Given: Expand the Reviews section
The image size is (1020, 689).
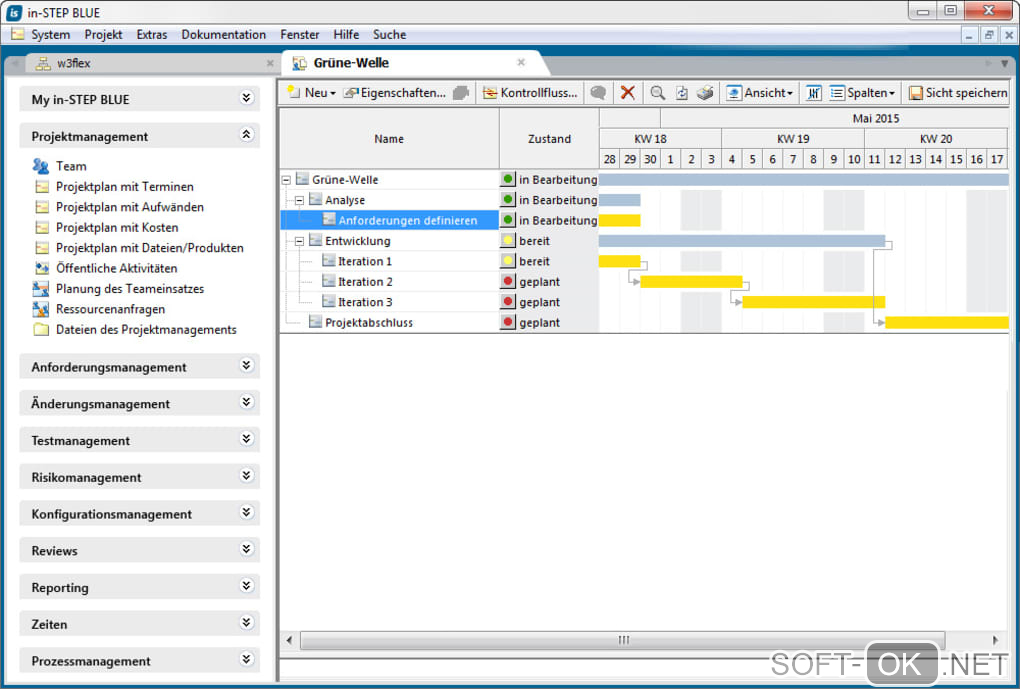Looking at the screenshot, I should coord(246,549).
